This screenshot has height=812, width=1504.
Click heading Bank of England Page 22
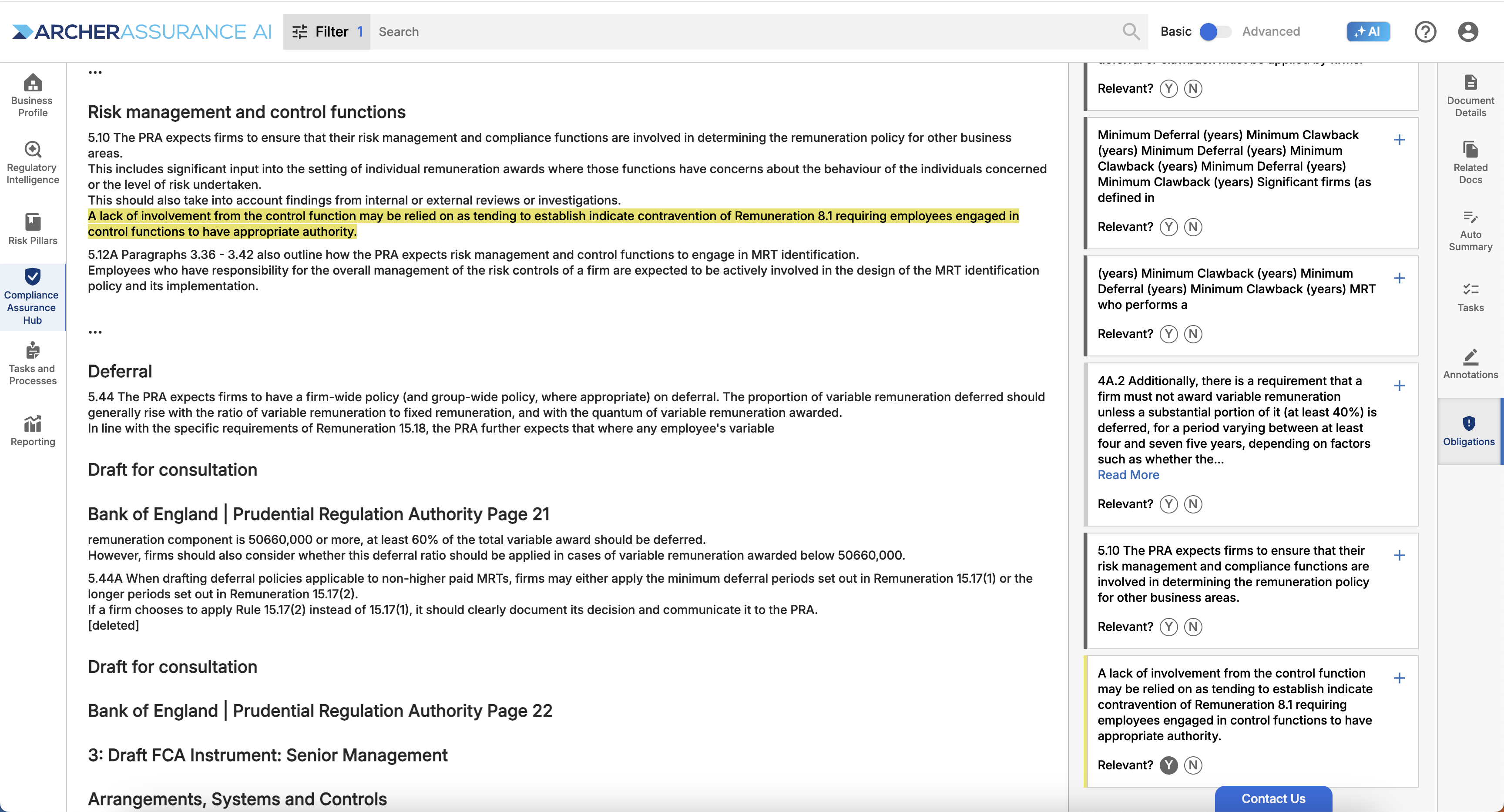[320, 711]
